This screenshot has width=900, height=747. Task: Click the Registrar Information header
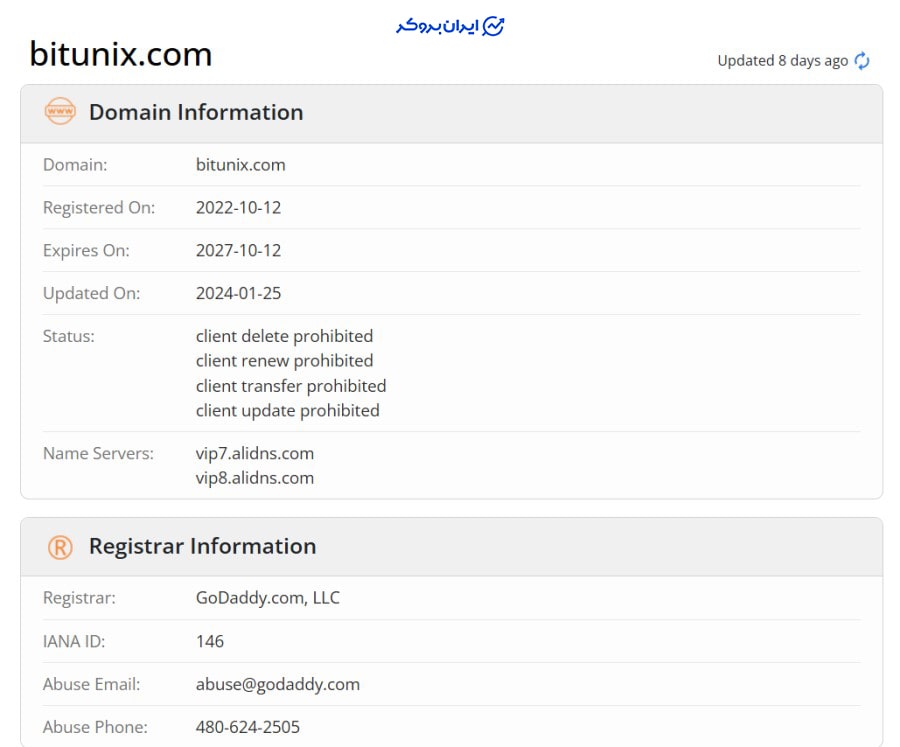[203, 546]
